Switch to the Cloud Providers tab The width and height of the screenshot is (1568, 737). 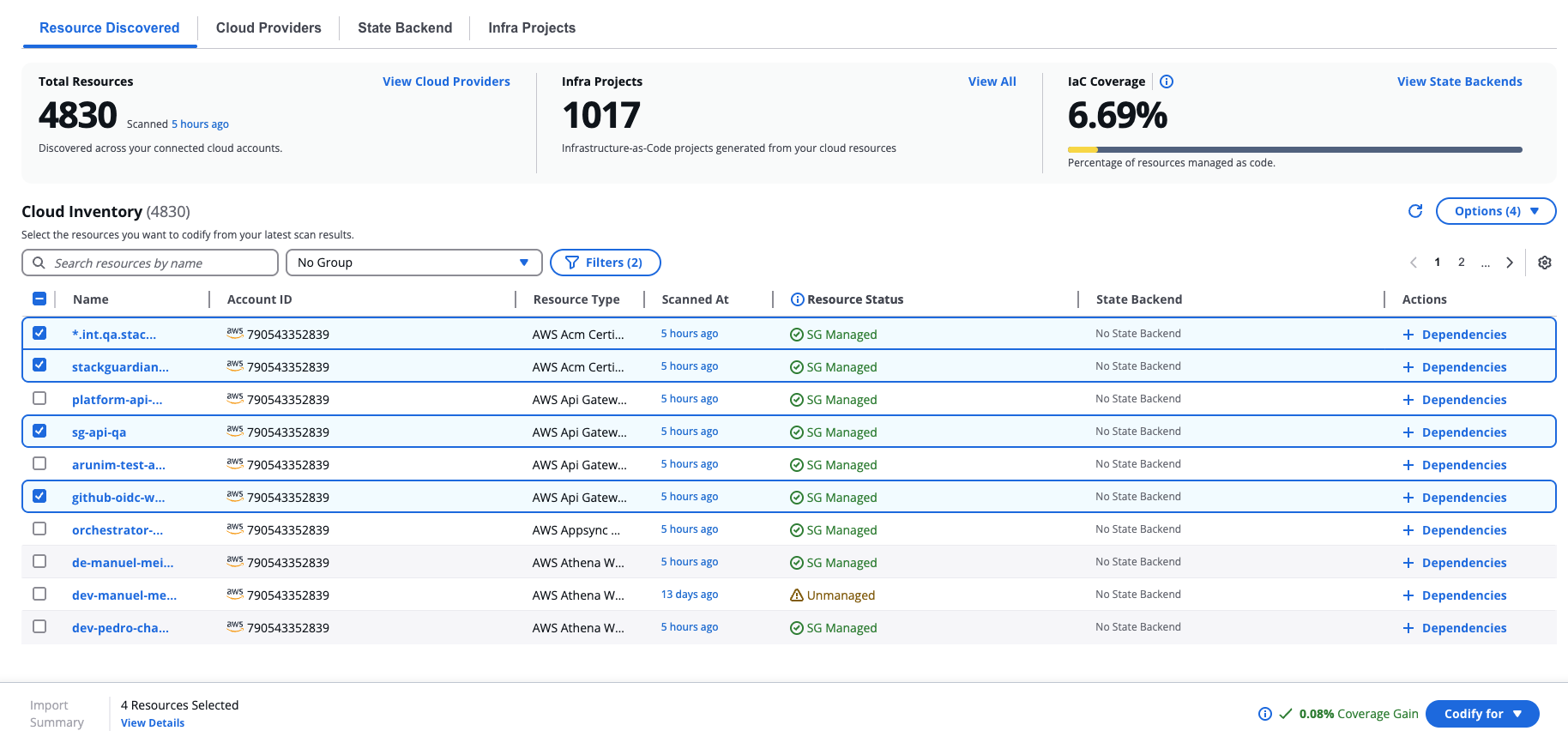pyautogui.click(x=268, y=27)
